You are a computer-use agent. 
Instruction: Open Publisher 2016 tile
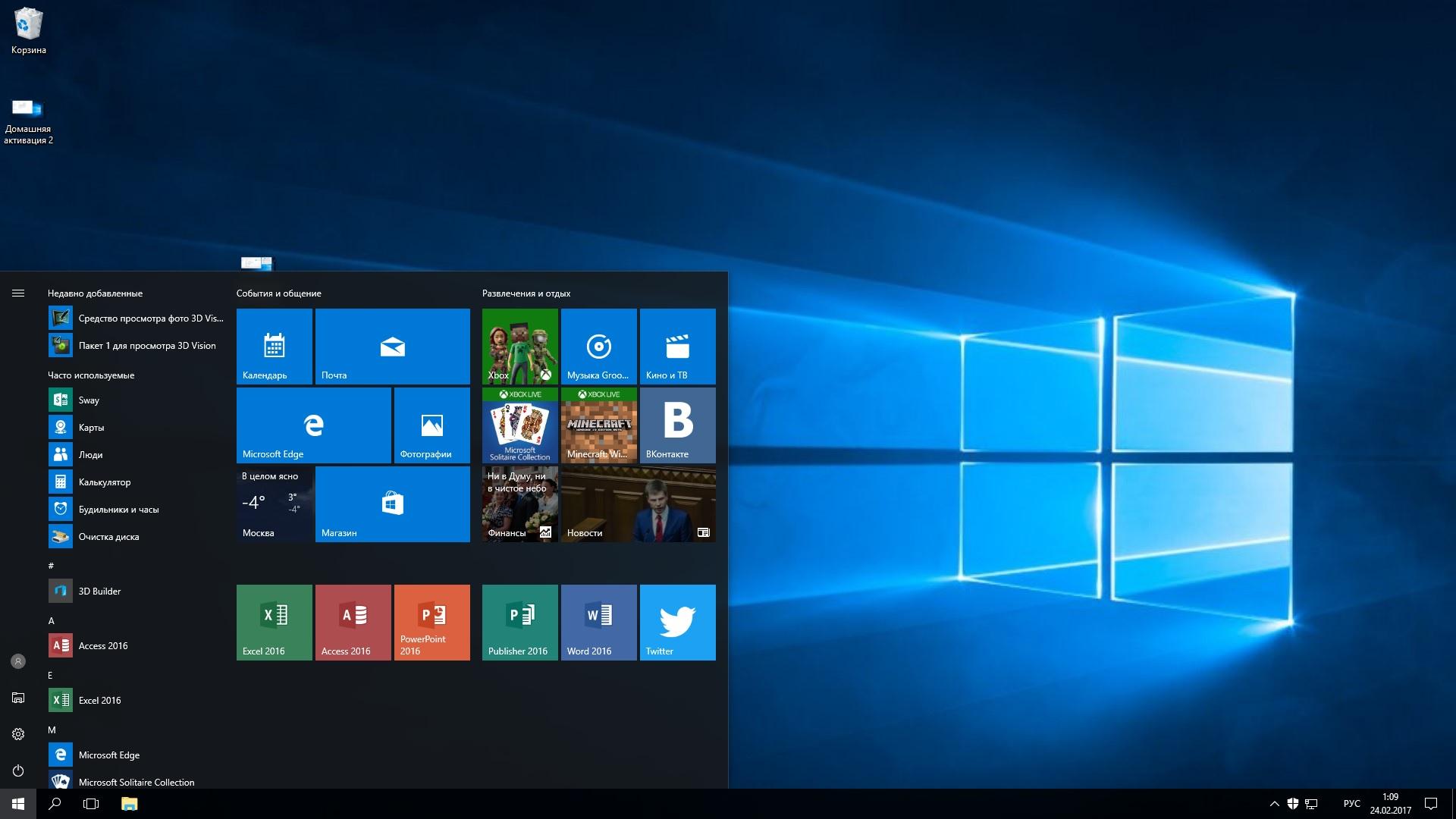point(519,621)
